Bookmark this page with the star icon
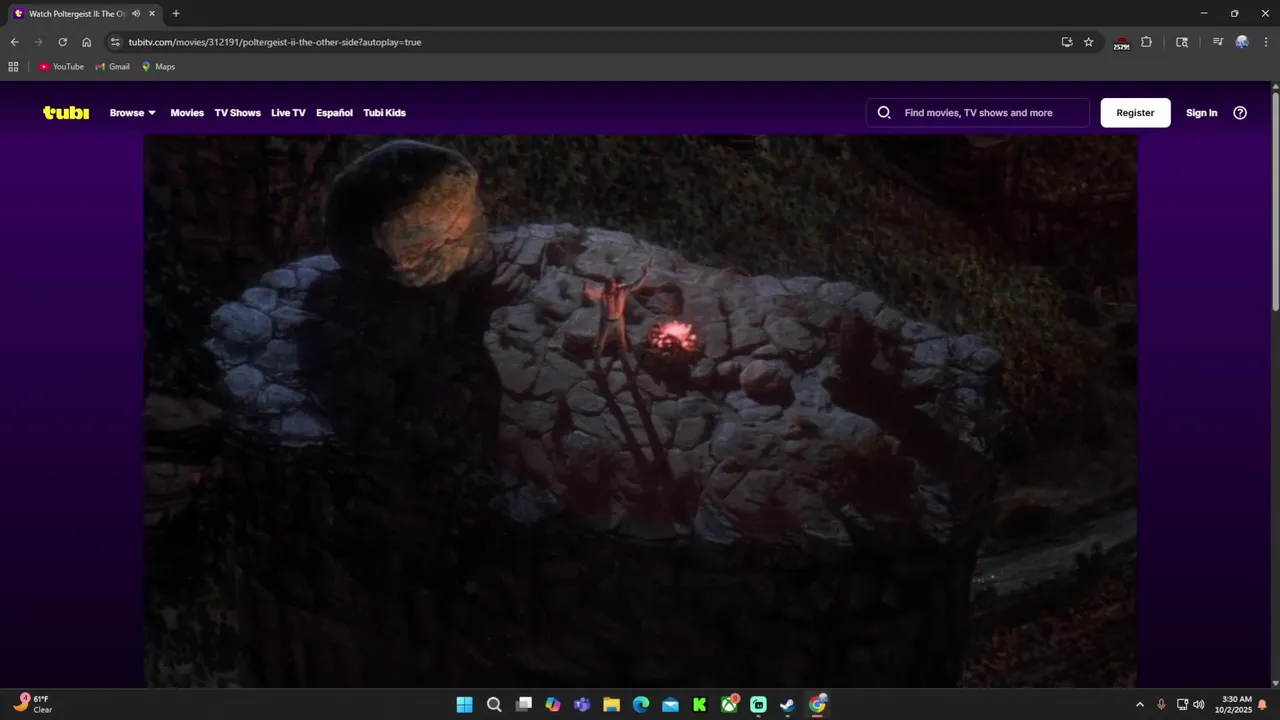 (1089, 42)
